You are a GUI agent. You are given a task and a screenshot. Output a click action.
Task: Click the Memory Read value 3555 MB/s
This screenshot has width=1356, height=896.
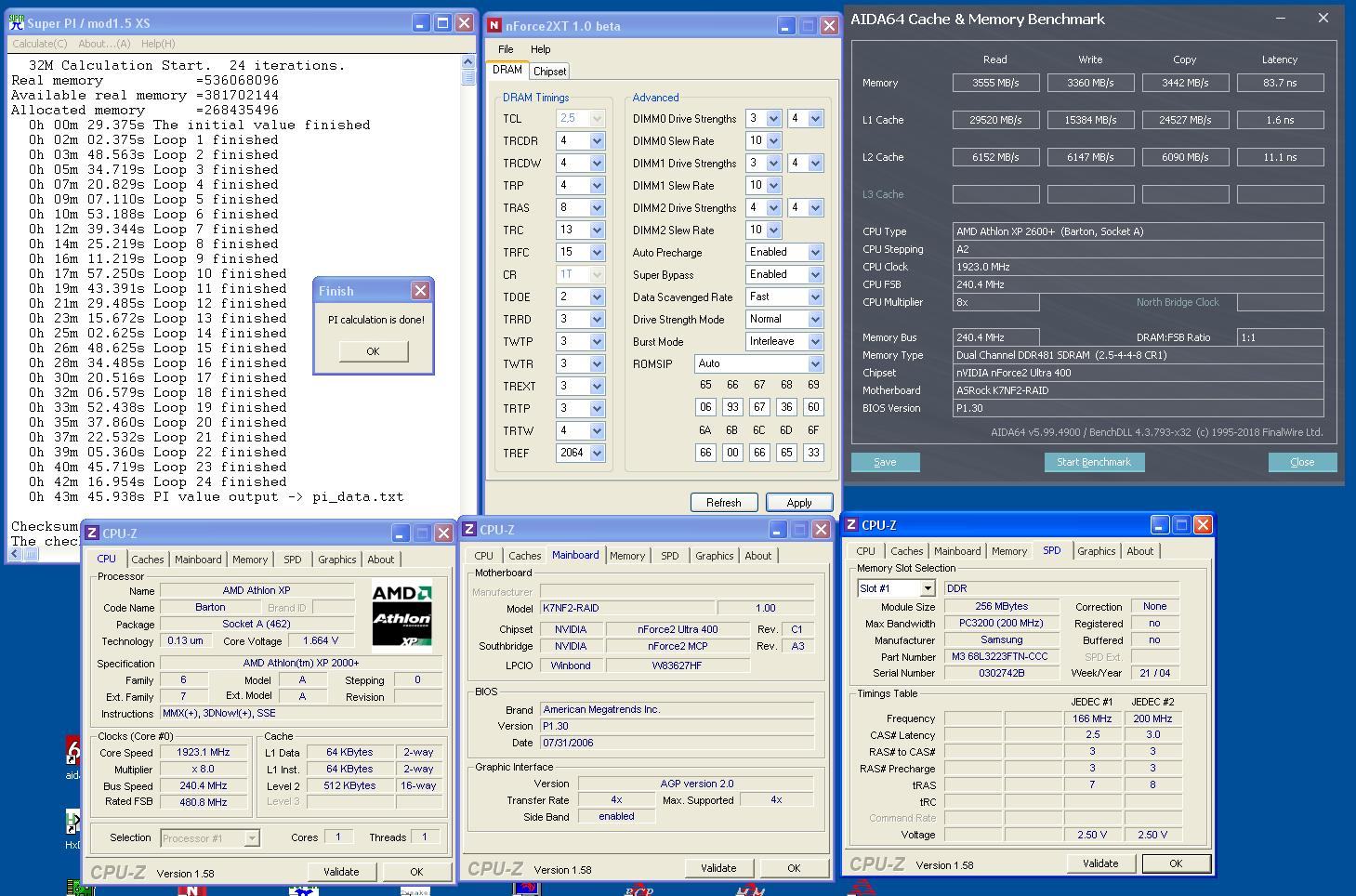pos(995,83)
